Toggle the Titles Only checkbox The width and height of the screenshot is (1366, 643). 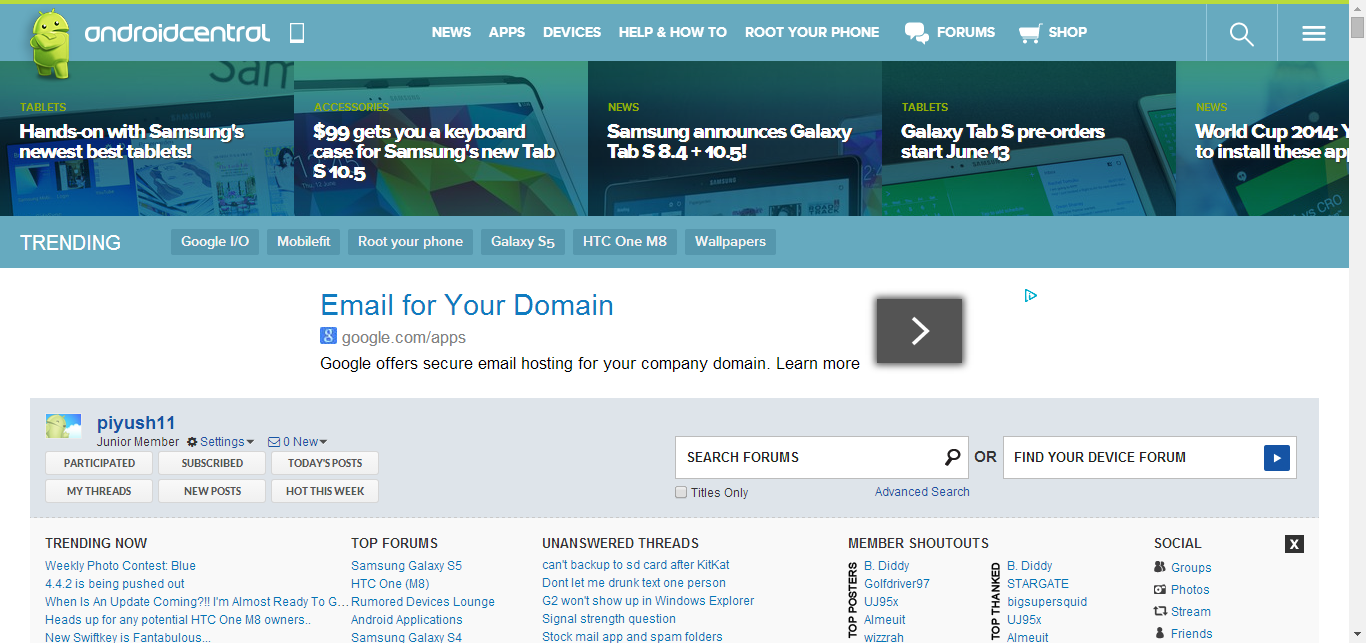pyautogui.click(x=681, y=492)
